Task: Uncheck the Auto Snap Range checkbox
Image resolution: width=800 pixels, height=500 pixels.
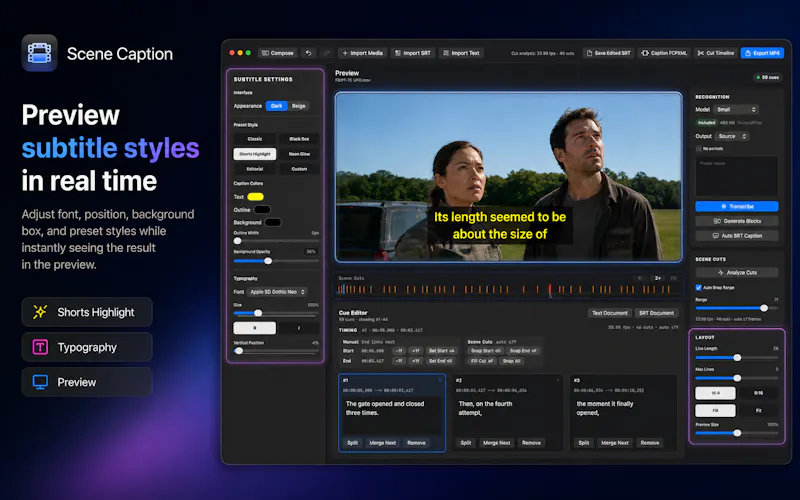Action: [698, 287]
